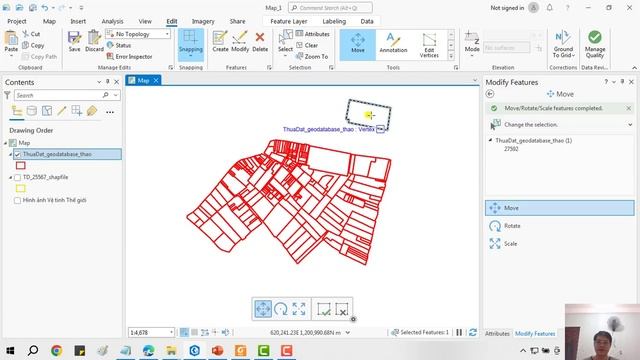This screenshot has height=360, width=640.
Task: Click Cut in the Clipboard group
Action: (x=31, y=34)
